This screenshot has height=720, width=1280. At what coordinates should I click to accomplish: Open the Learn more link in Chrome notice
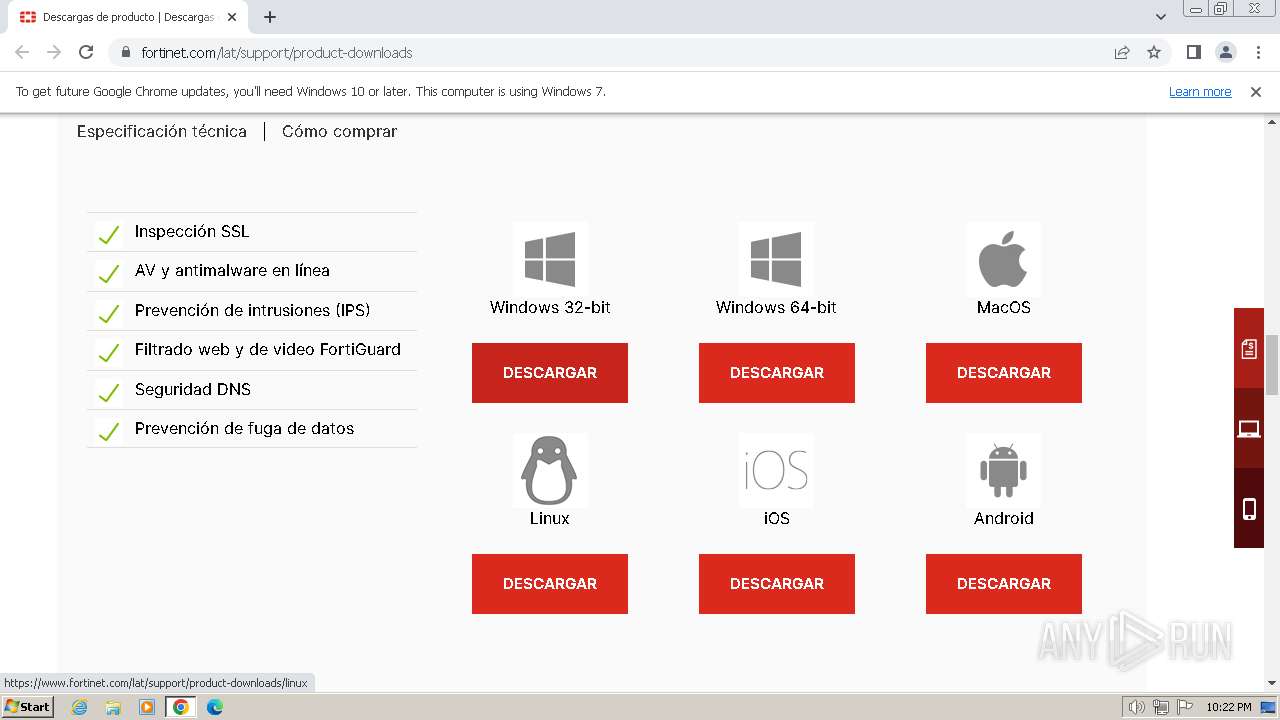[1200, 91]
